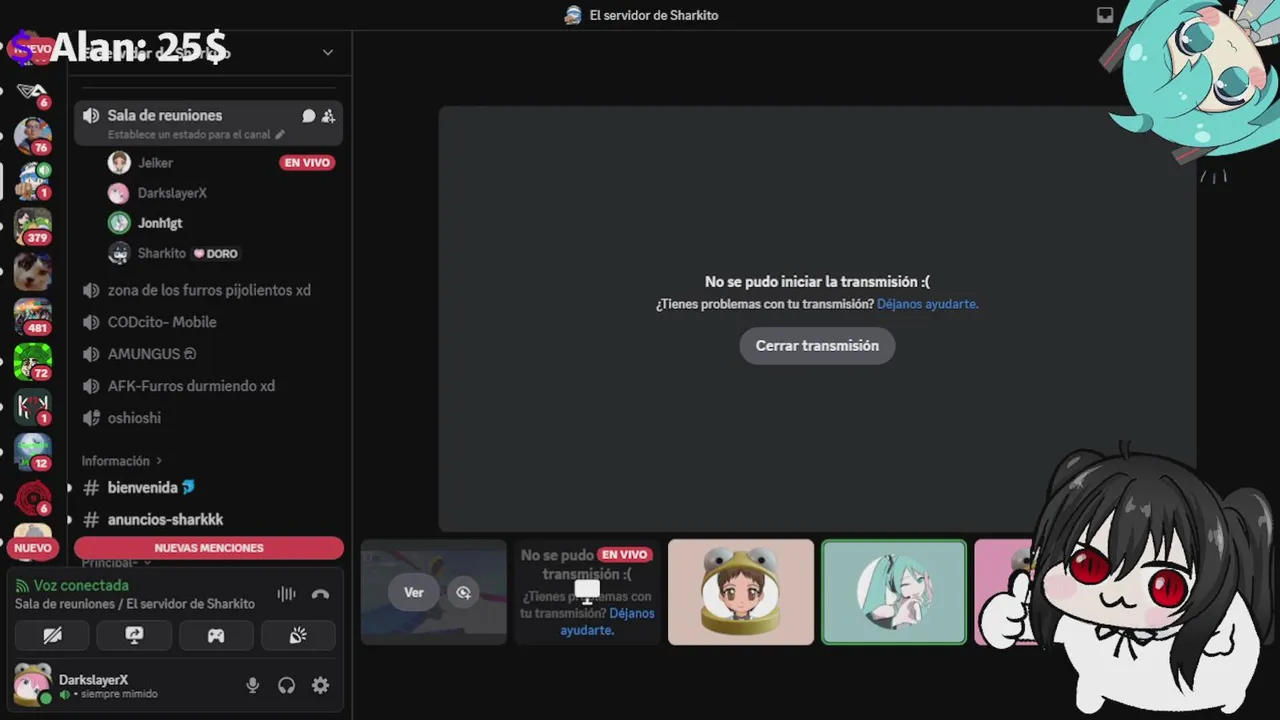Join zona de los furros pijolientos xd channel
Viewport: 1280px width, 720px height.
coord(208,290)
